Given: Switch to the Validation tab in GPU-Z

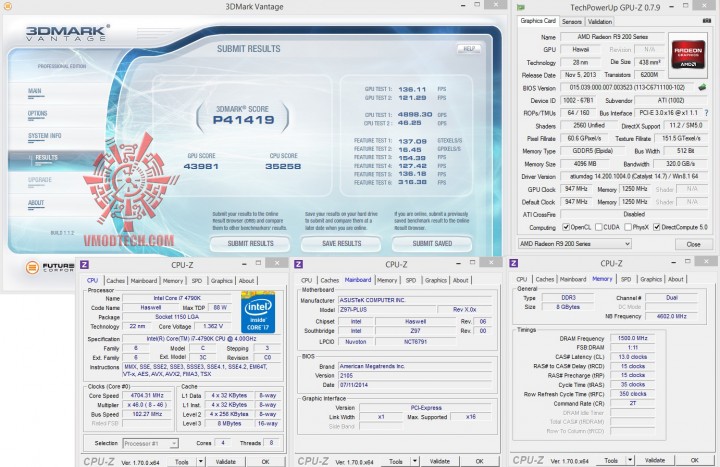Looking at the screenshot, I should pos(600,22).
